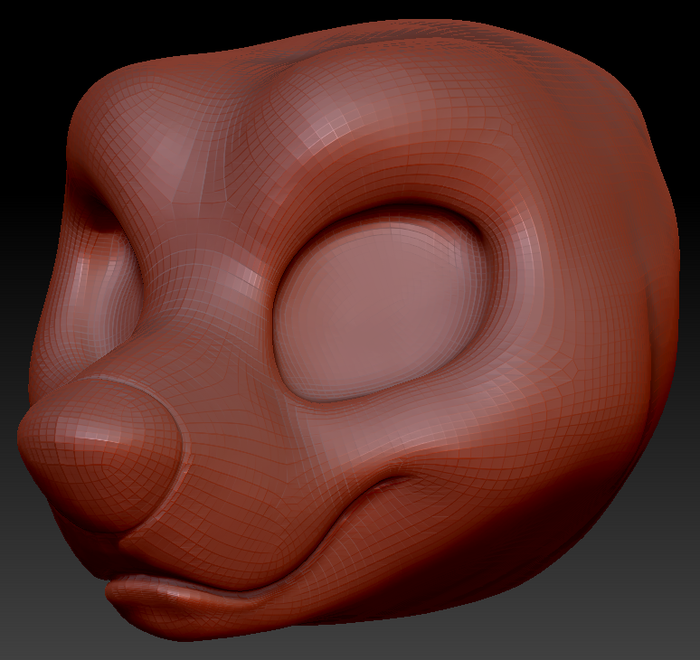Click the nose tip of the sculpted head

click(x=100, y=453)
